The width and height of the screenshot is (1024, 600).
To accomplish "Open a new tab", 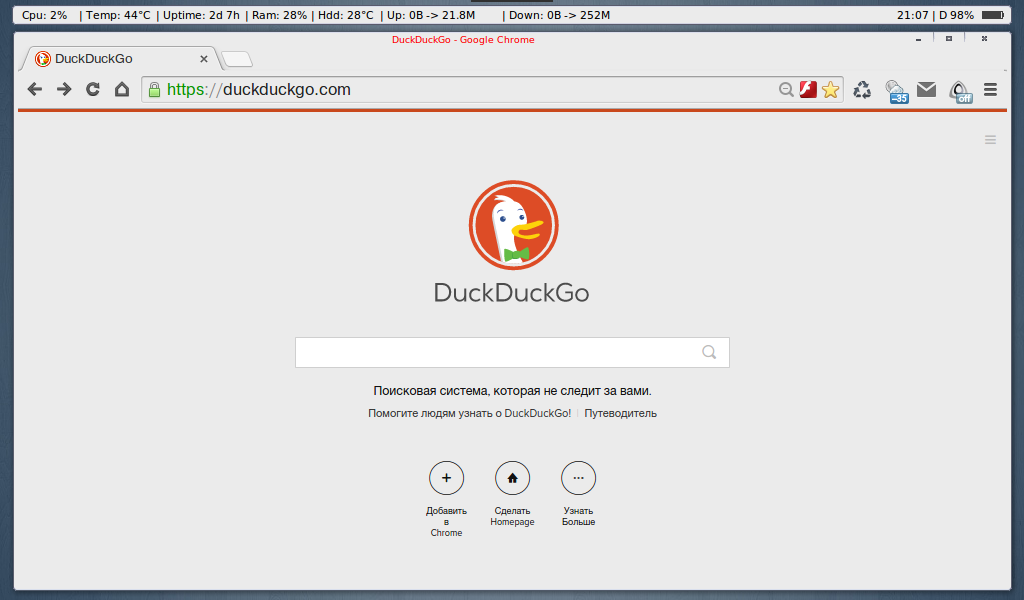I will 236,59.
